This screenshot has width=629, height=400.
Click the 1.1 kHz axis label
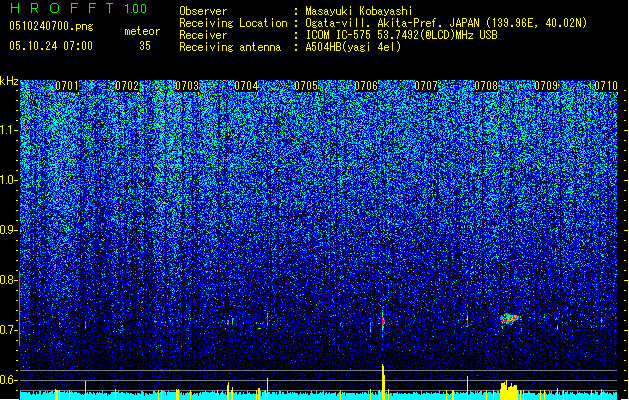[x=9, y=130]
